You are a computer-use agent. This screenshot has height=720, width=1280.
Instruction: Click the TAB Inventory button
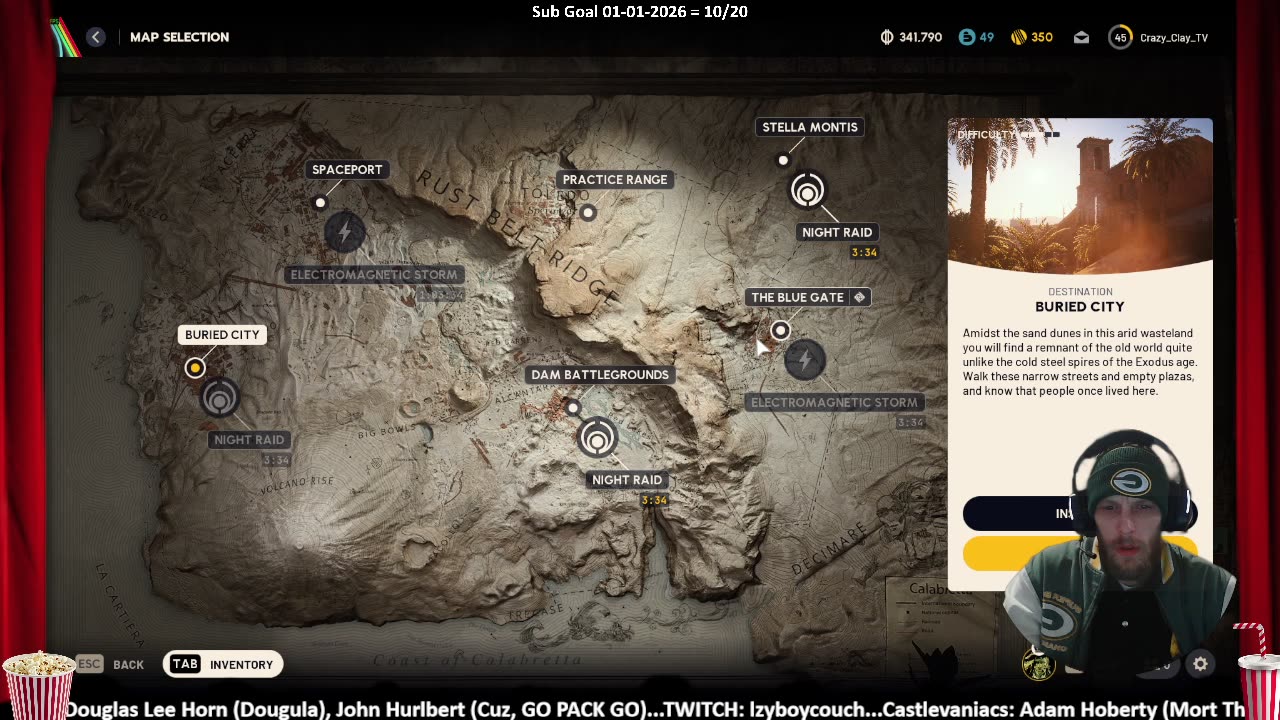[223, 664]
